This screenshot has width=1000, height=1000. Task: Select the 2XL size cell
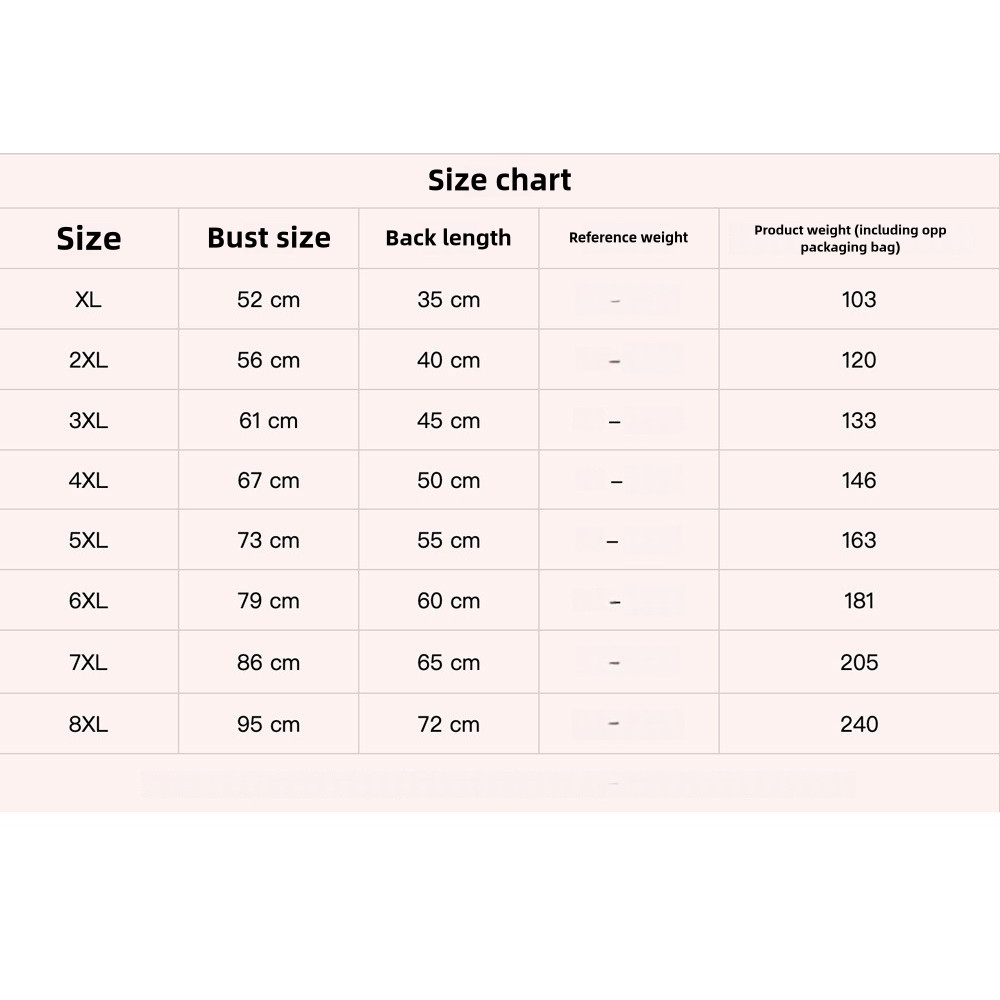point(88,360)
